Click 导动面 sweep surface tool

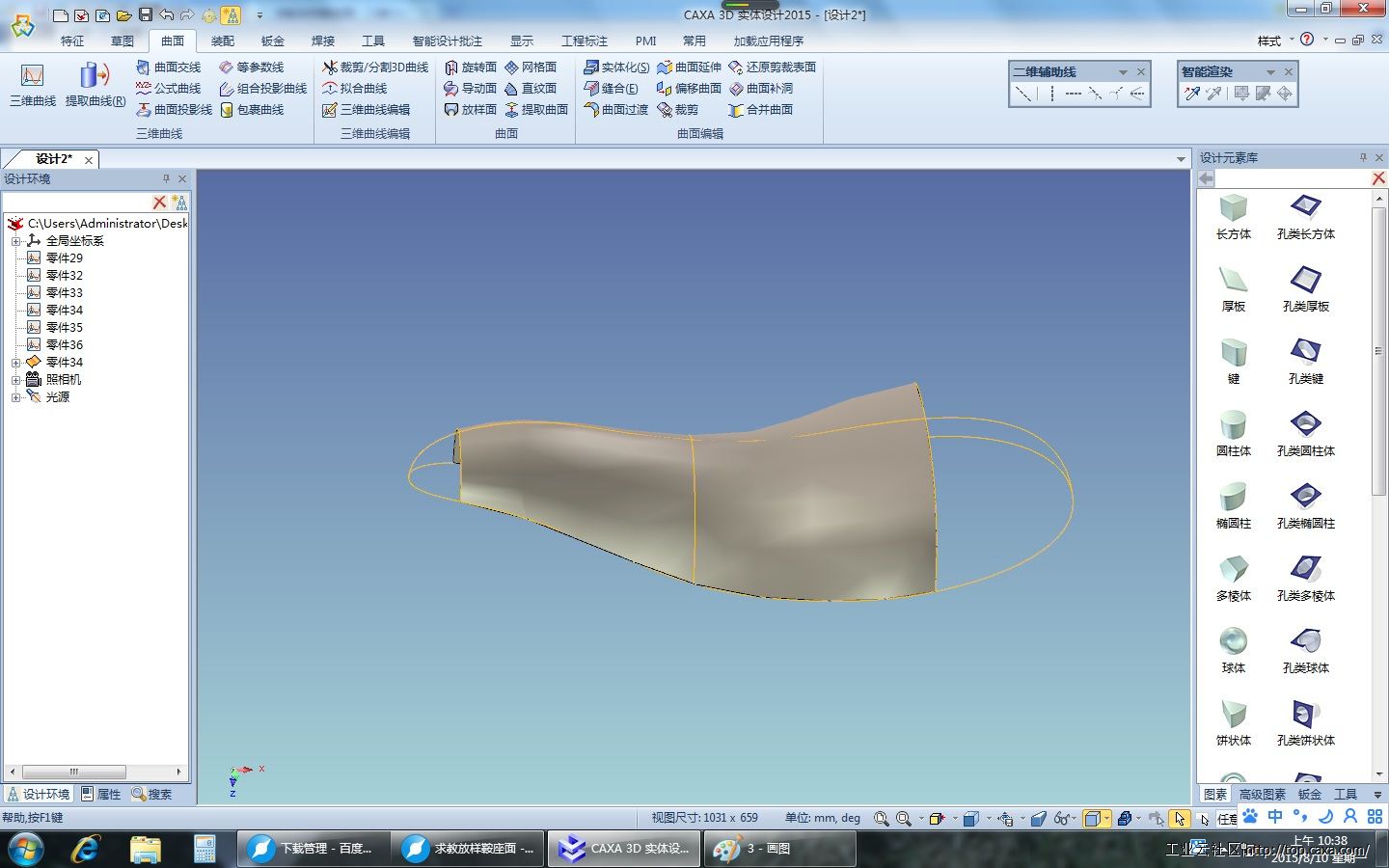470,89
